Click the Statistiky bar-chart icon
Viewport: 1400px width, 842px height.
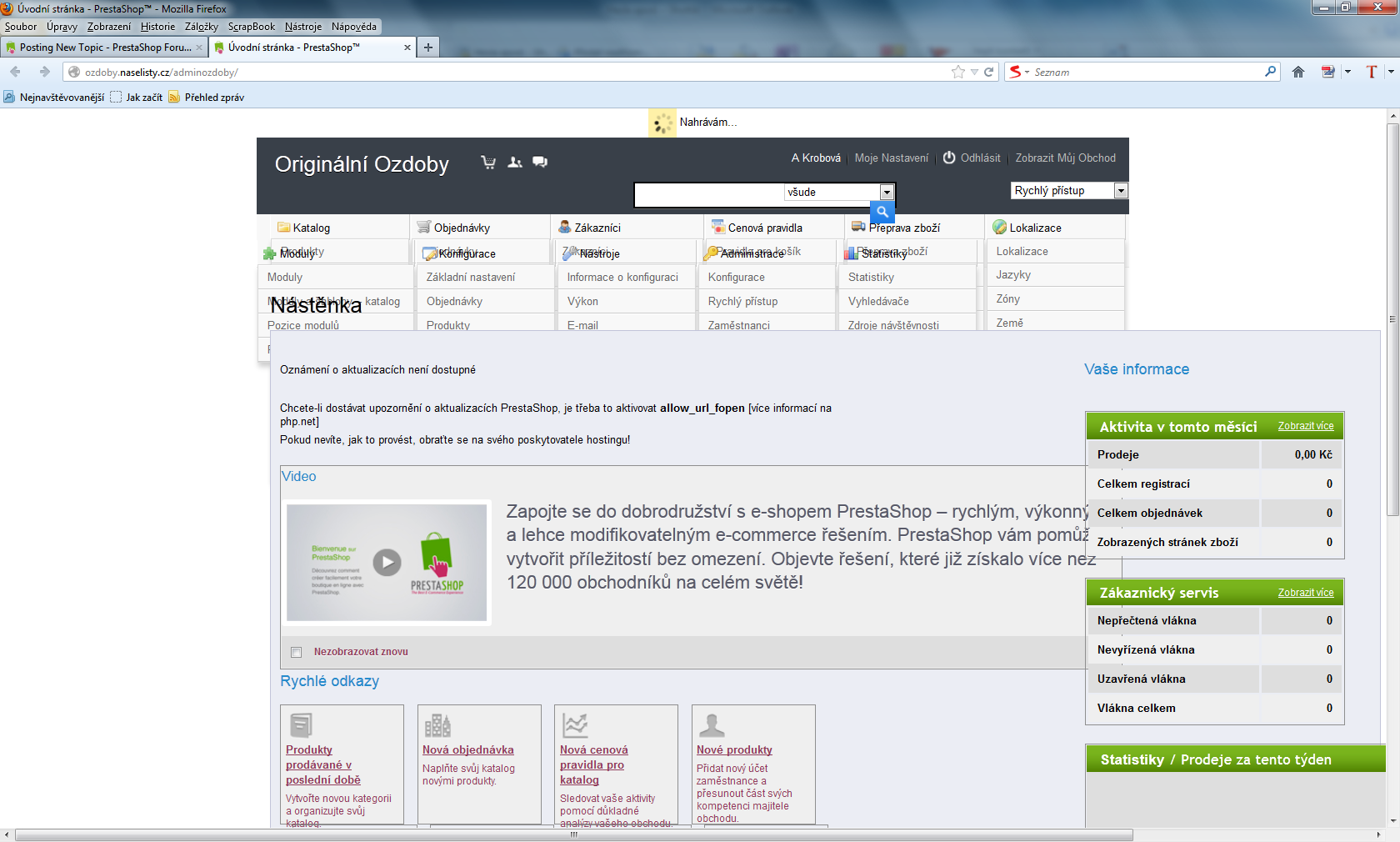(851, 253)
